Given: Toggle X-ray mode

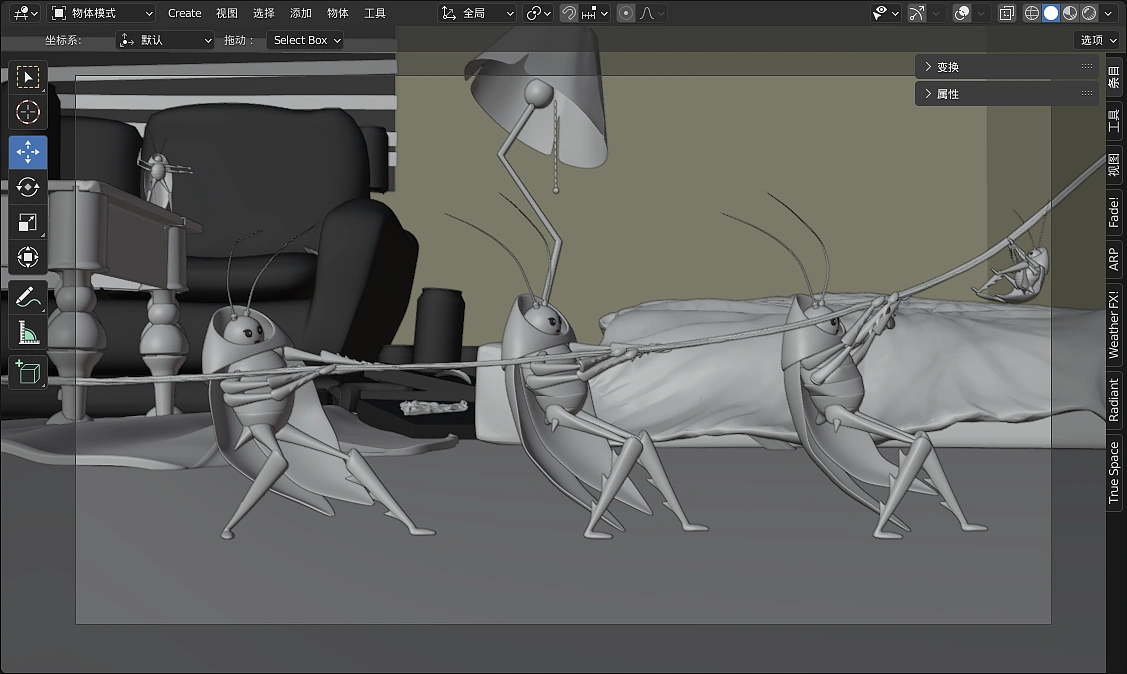Looking at the screenshot, I should tap(1007, 13).
